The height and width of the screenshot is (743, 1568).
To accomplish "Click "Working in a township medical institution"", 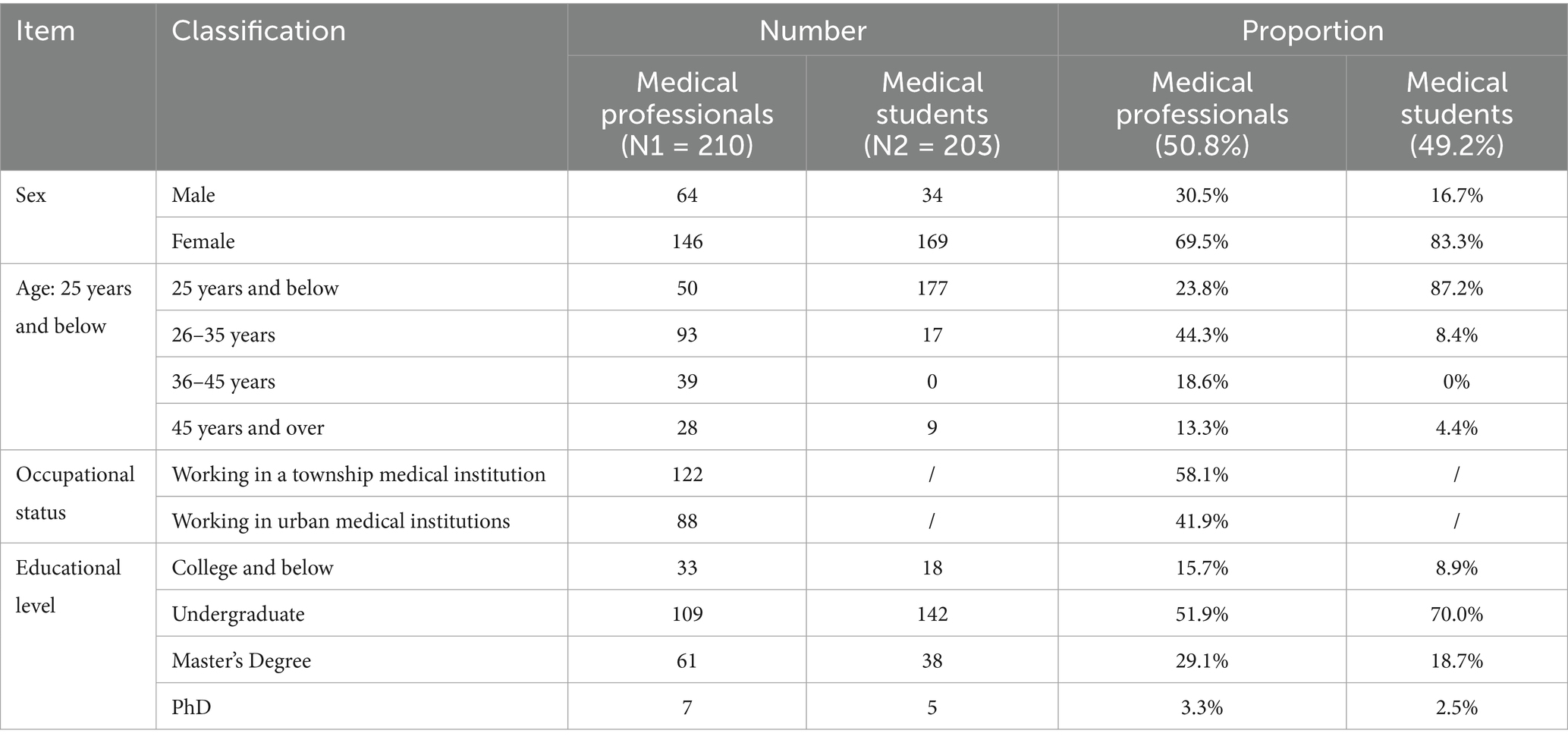I will point(359,474).
